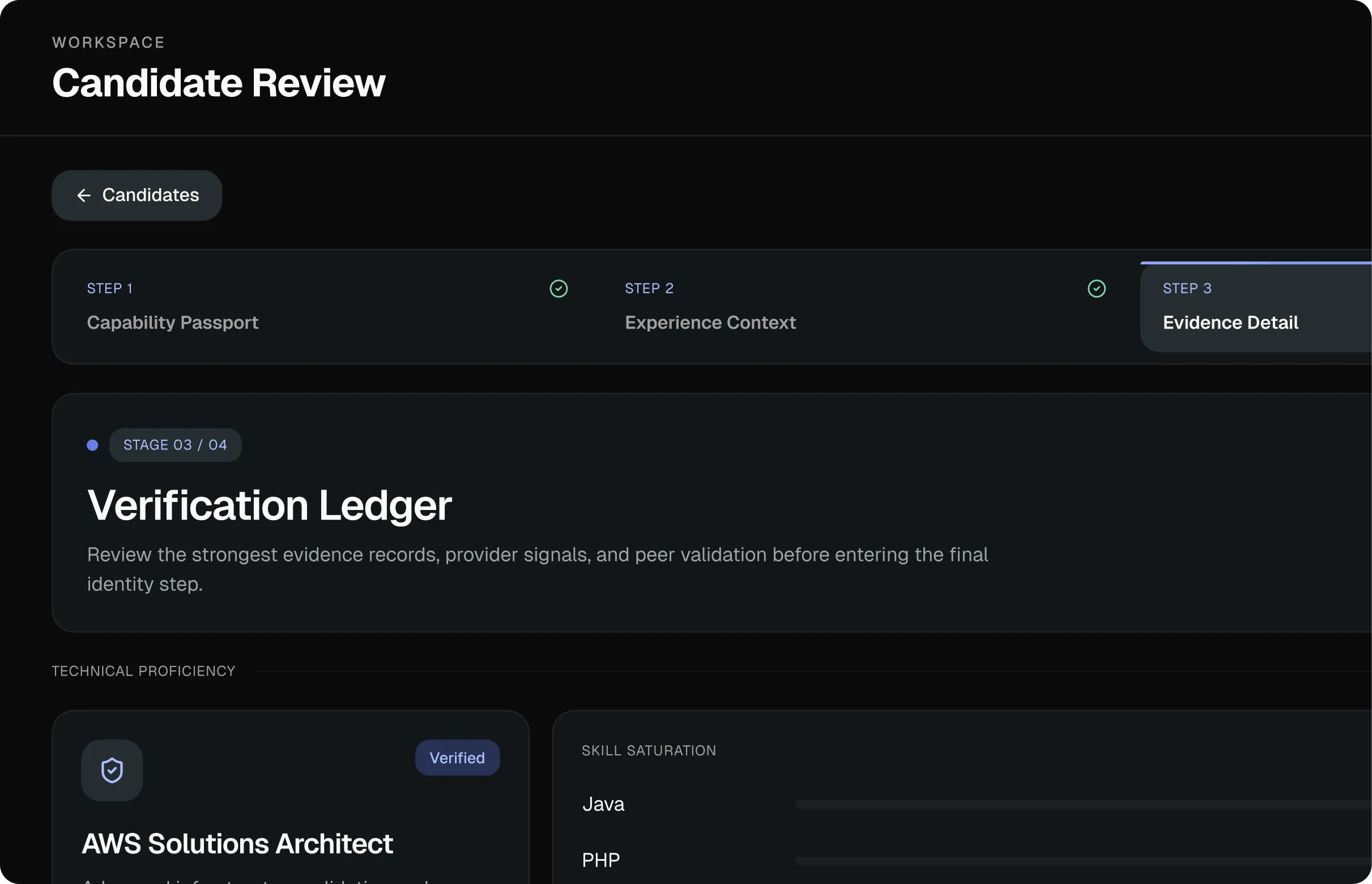
Task: Click Step 1 completed checkmark icon
Action: [x=559, y=288]
